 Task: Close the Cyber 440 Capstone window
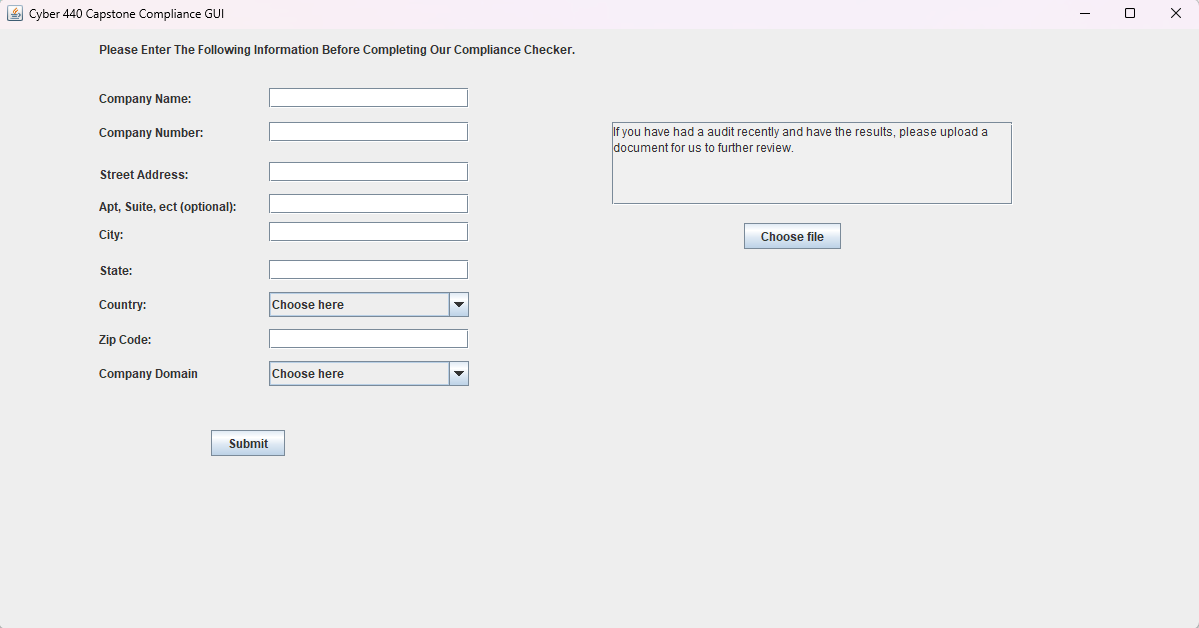[x=1175, y=14]
